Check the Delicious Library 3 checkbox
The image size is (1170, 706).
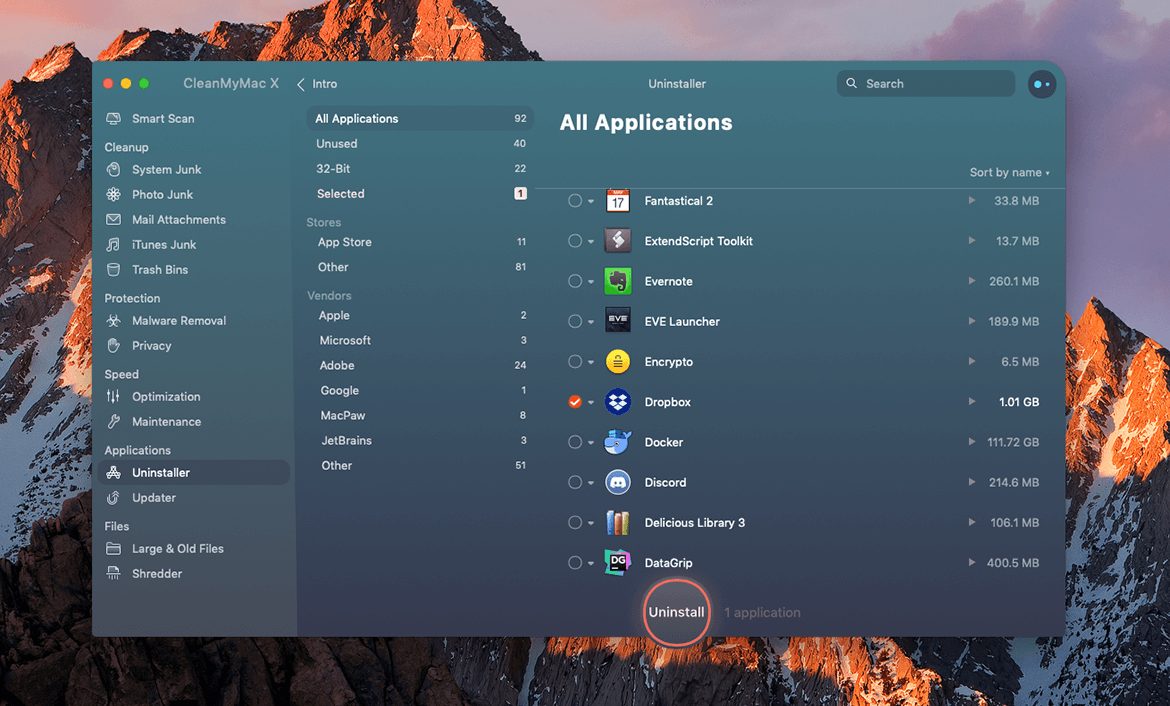575,522
